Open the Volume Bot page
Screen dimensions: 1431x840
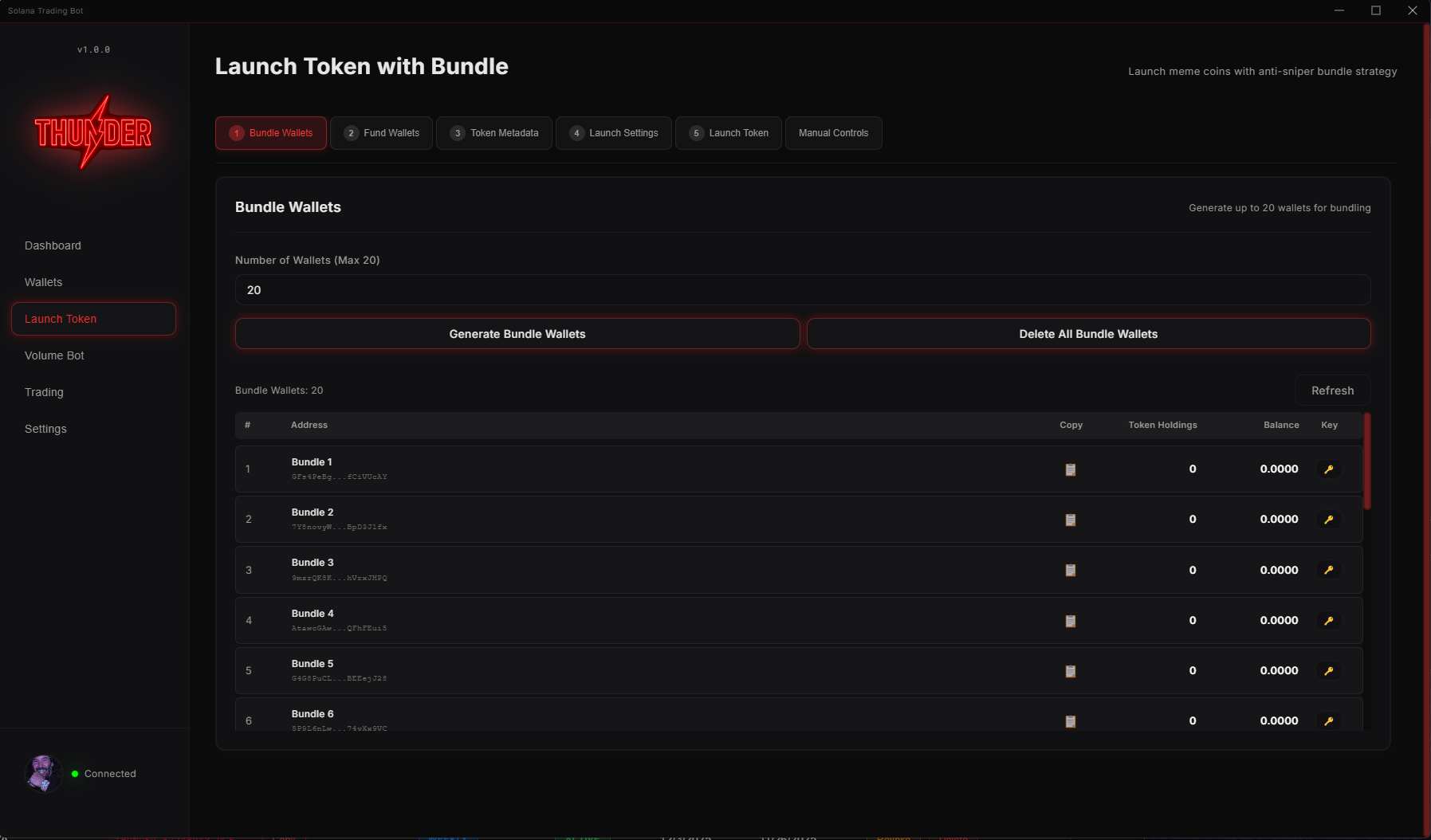54,355
